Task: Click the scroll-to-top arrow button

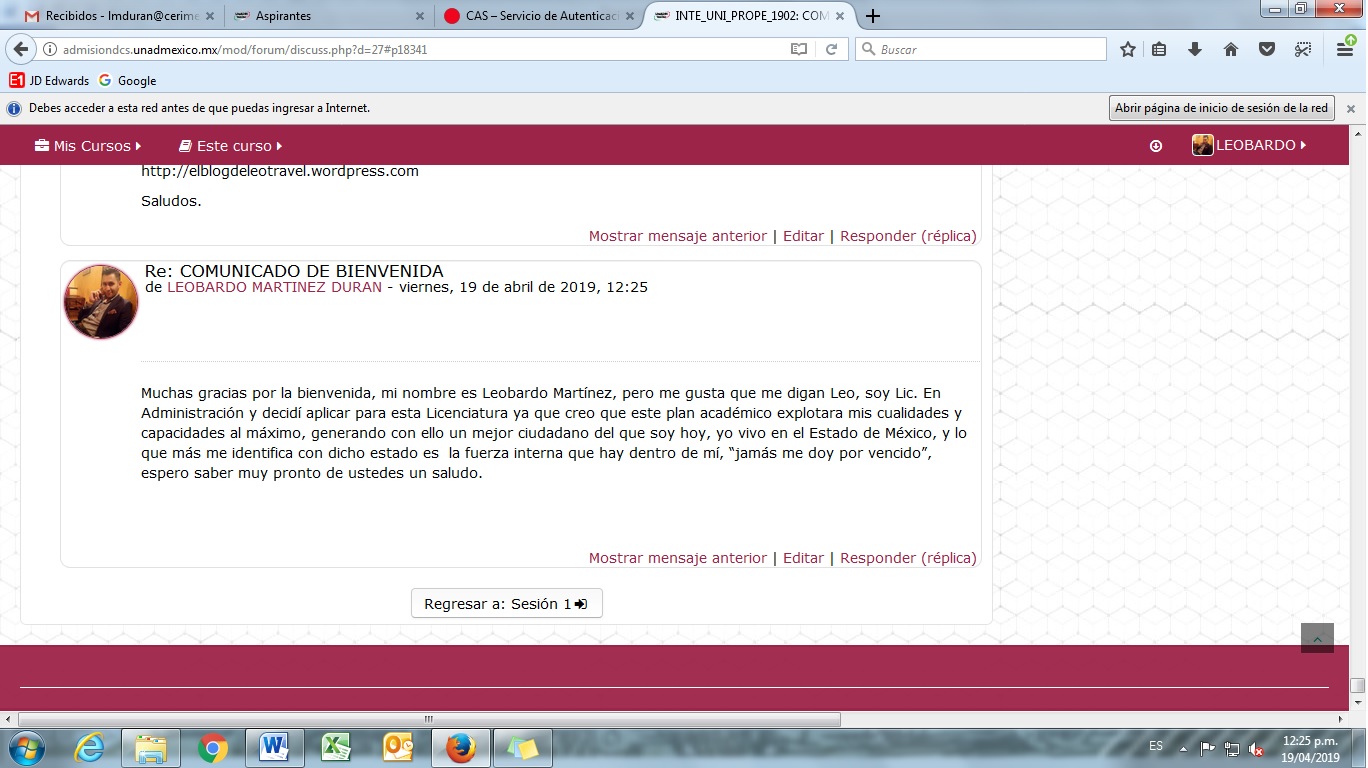Action: (1317, 638)
